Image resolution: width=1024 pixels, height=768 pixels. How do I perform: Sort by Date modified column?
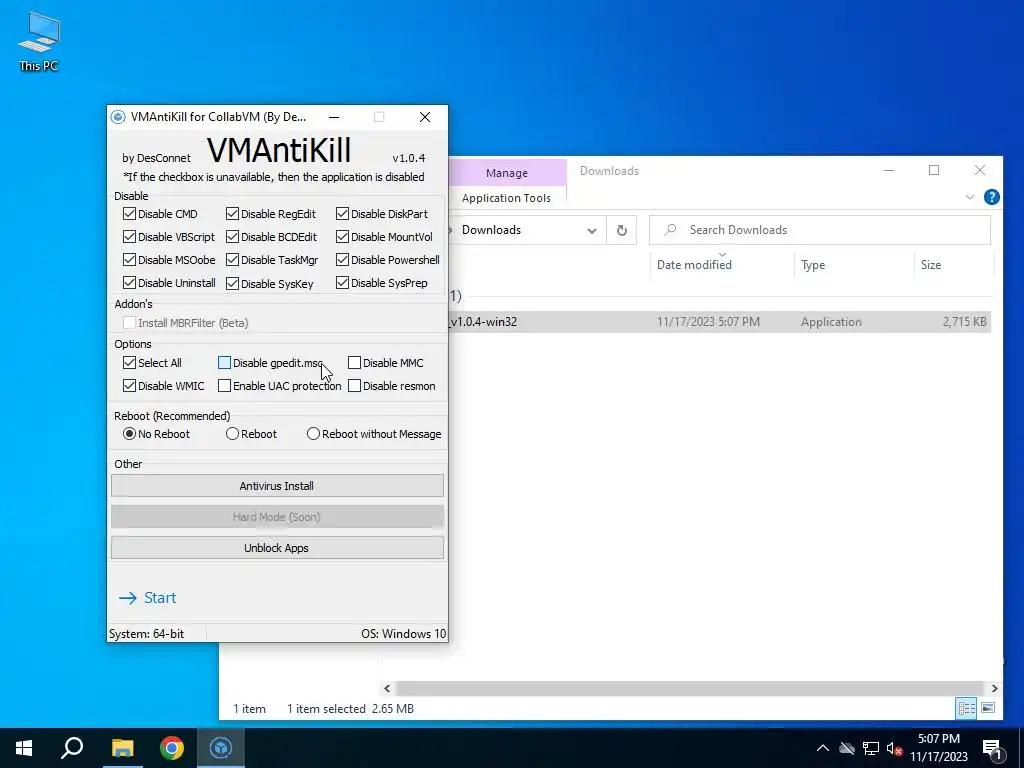[x=694, y=264]
